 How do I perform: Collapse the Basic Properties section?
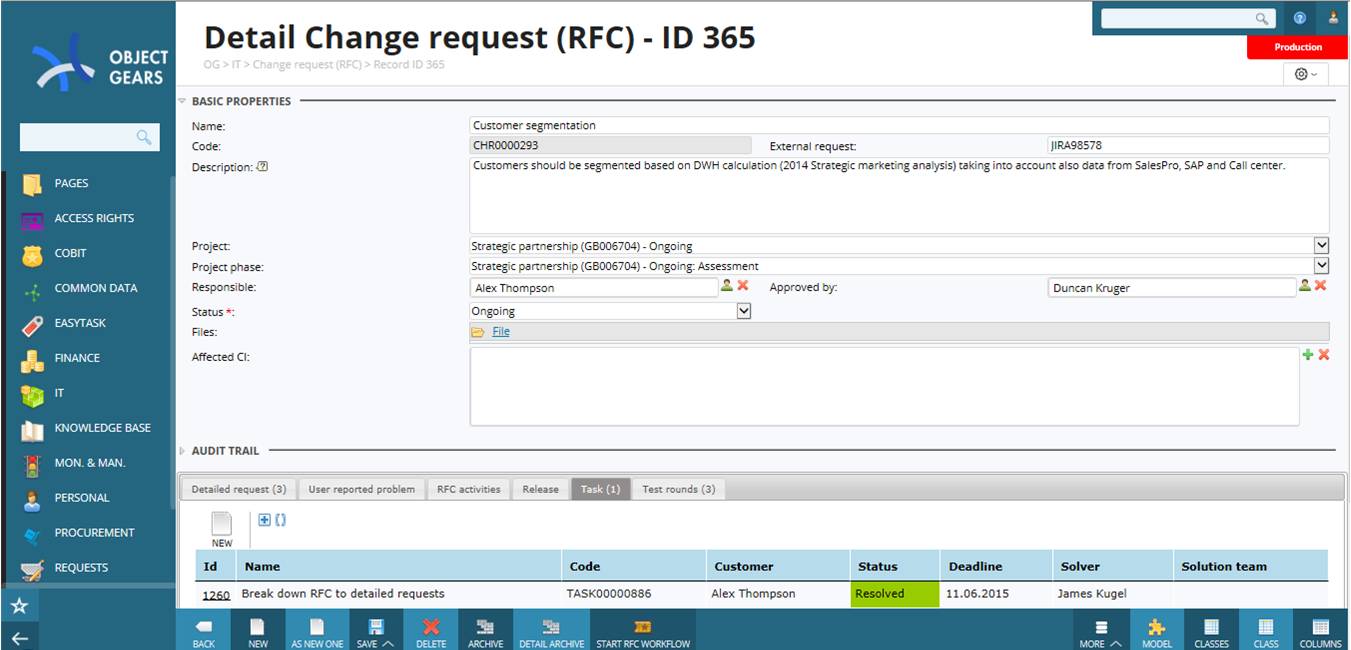pos(182,101)
